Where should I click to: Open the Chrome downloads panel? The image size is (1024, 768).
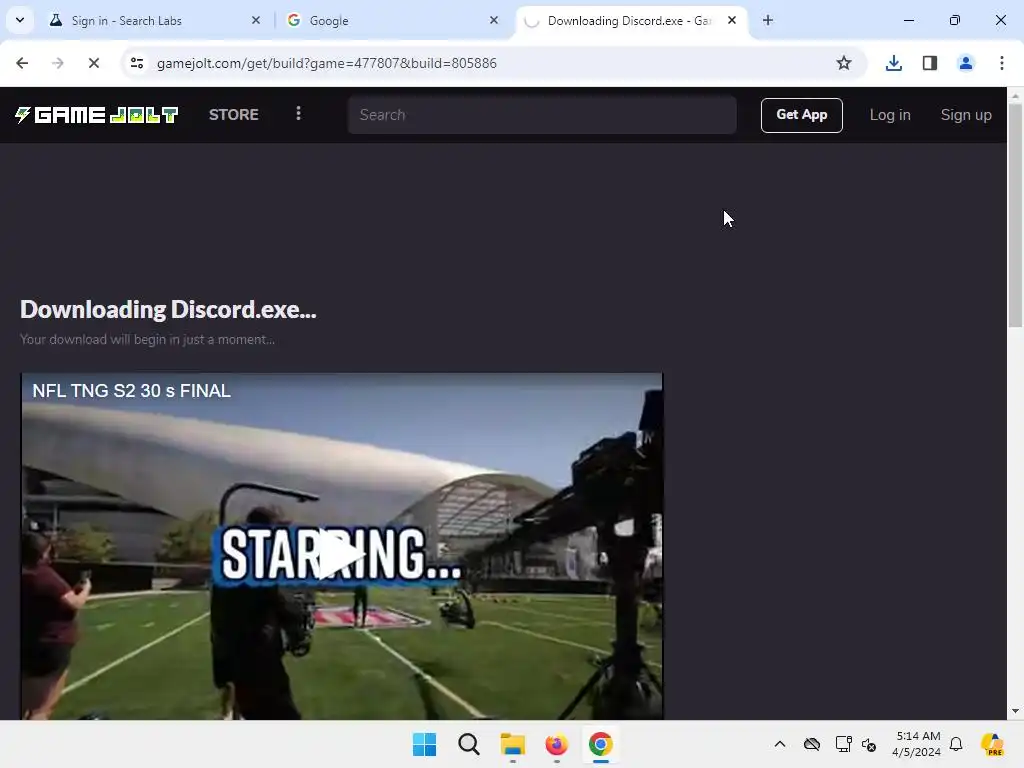pyautogui.click(x=893, y=63)
